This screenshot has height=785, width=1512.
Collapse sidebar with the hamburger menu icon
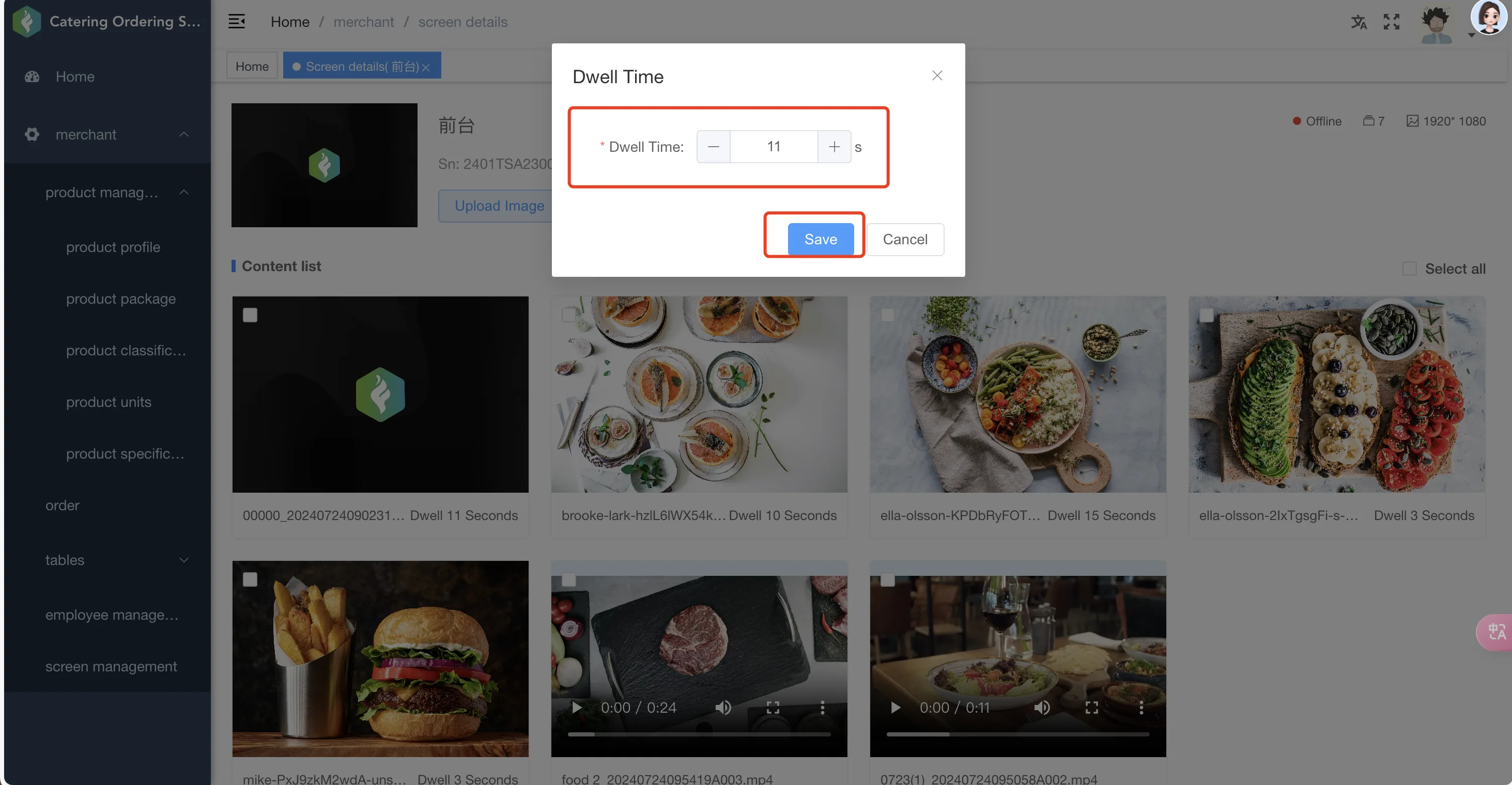pos(237,22)
